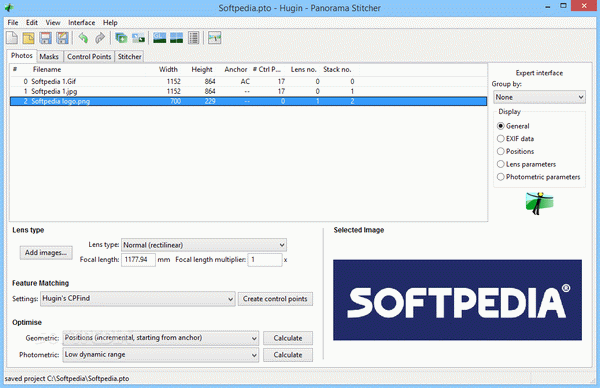The width and height of the screenshot is (600, 388).
Task: Open the Group by dropdown
Action: (539, 97)
